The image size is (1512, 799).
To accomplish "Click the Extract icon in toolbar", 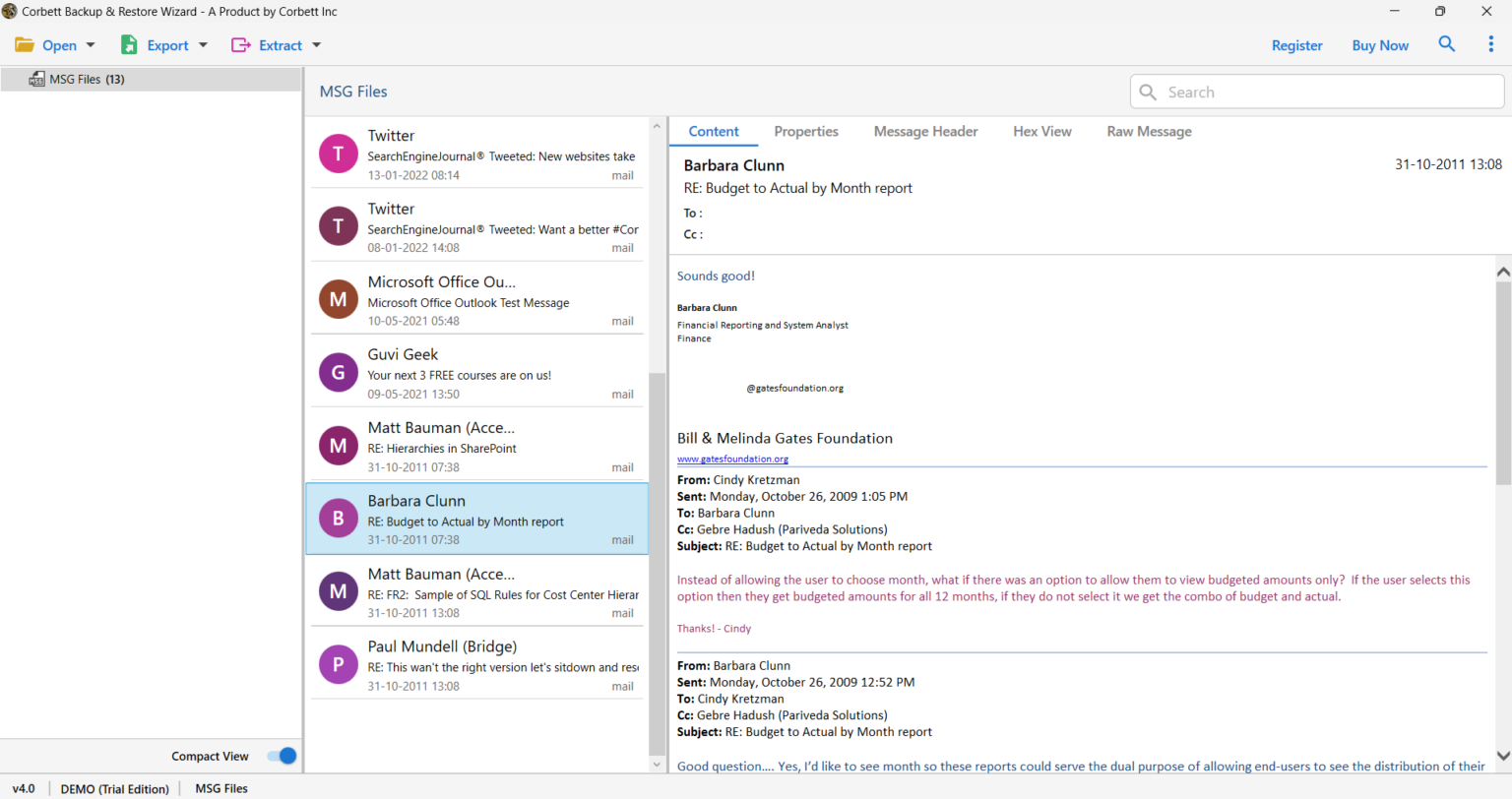I will point(239,44).
